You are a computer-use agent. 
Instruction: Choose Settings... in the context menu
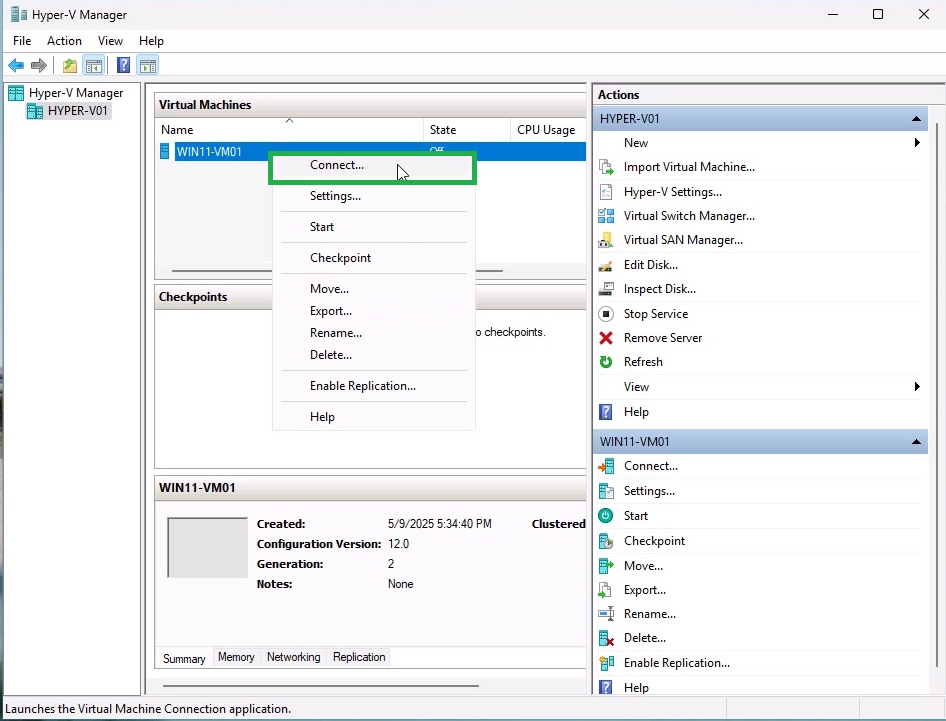click(x=374, y=196)
